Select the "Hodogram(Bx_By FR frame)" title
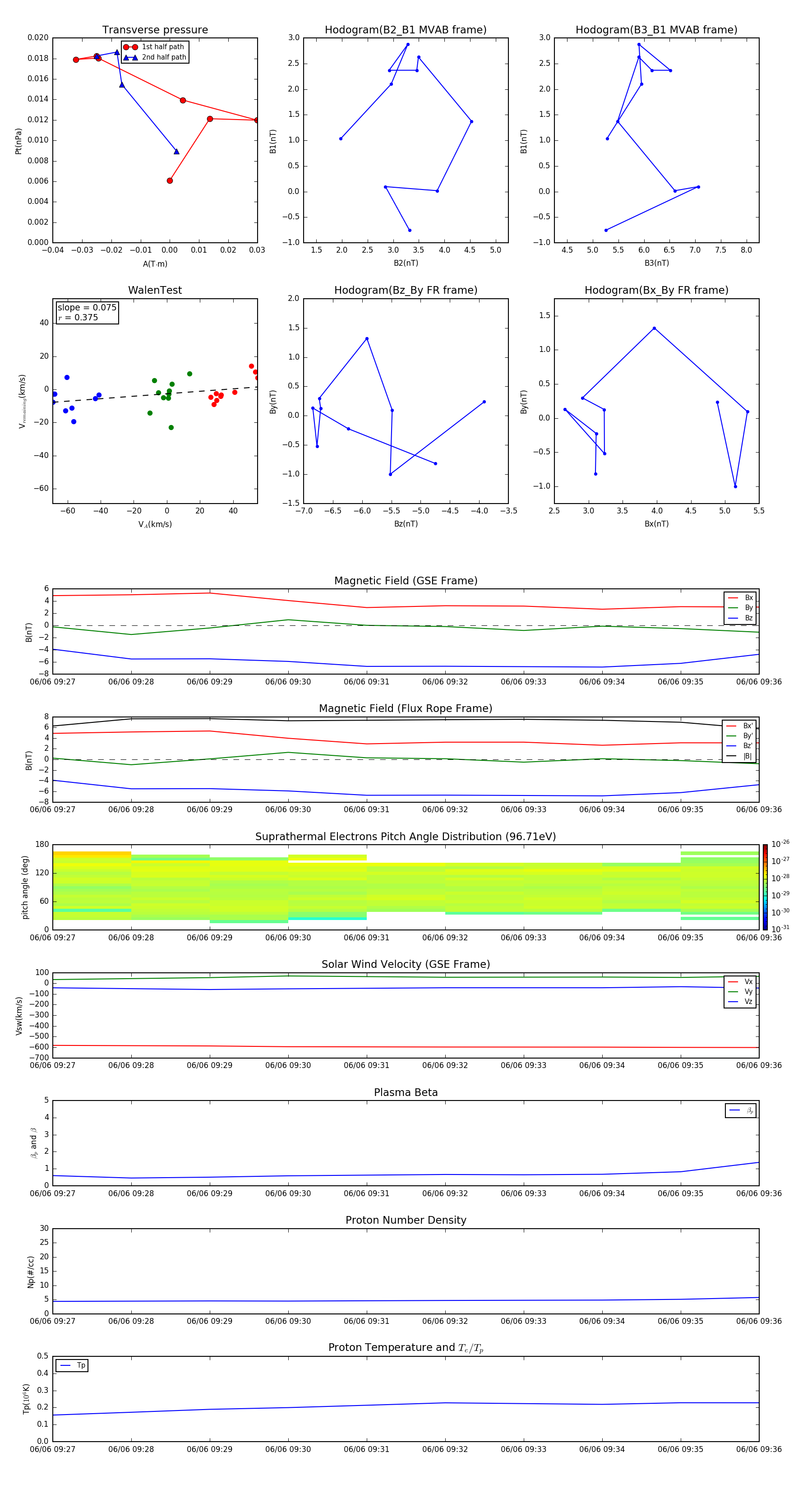This screenshot has width=812, height=1489. tap(656, 290)
